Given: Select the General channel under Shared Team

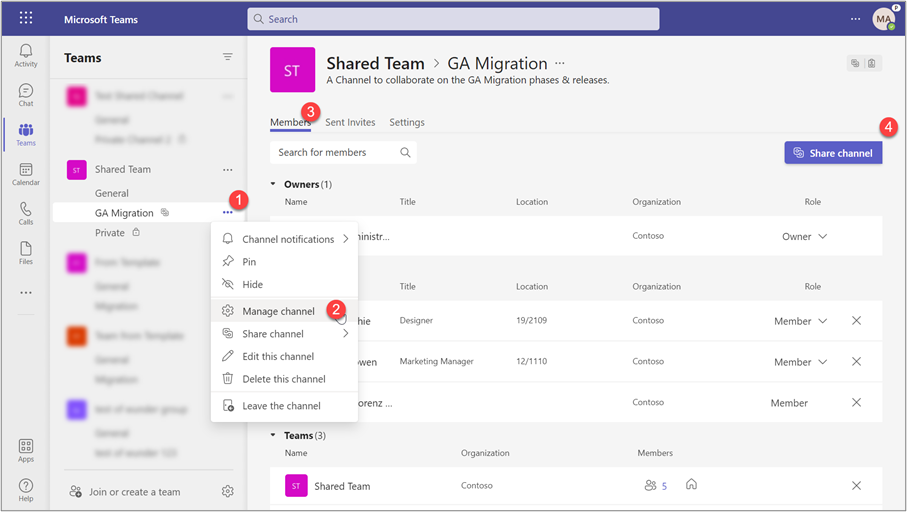Looking at the screenshot, I should click(x=112, y=193).
